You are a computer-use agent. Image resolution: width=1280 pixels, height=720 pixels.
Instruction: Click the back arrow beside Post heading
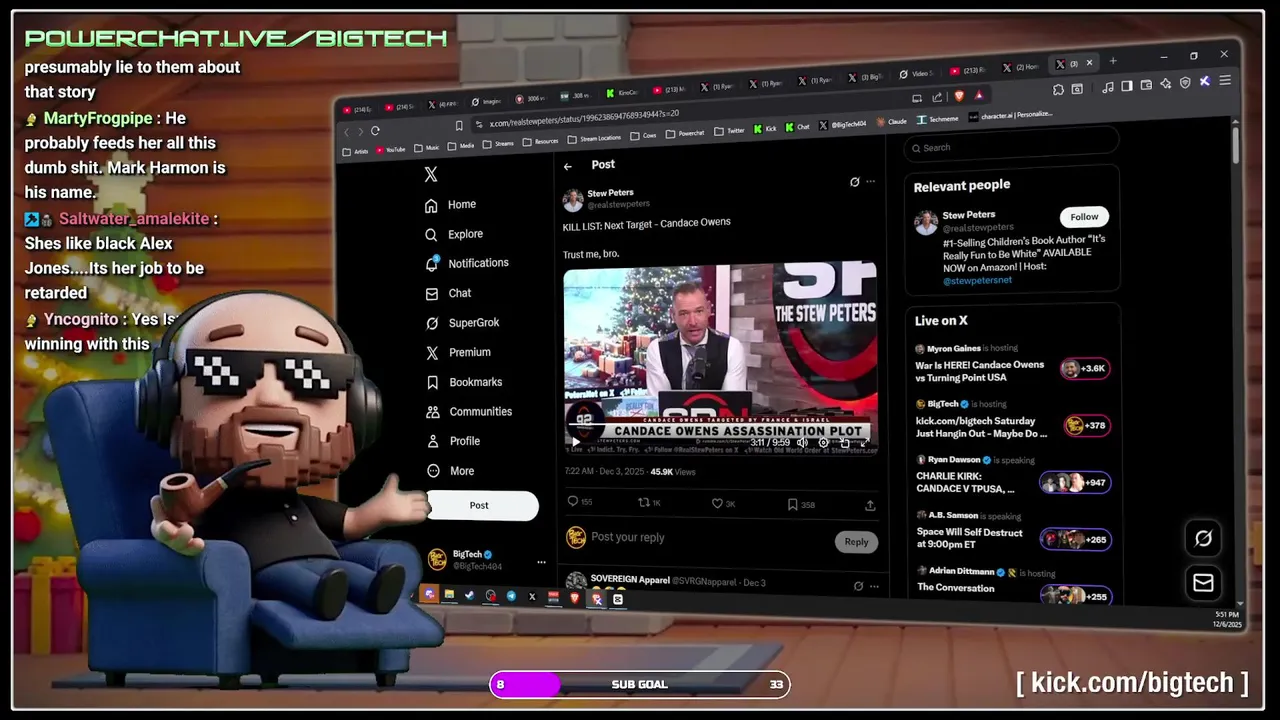point(568,166)
